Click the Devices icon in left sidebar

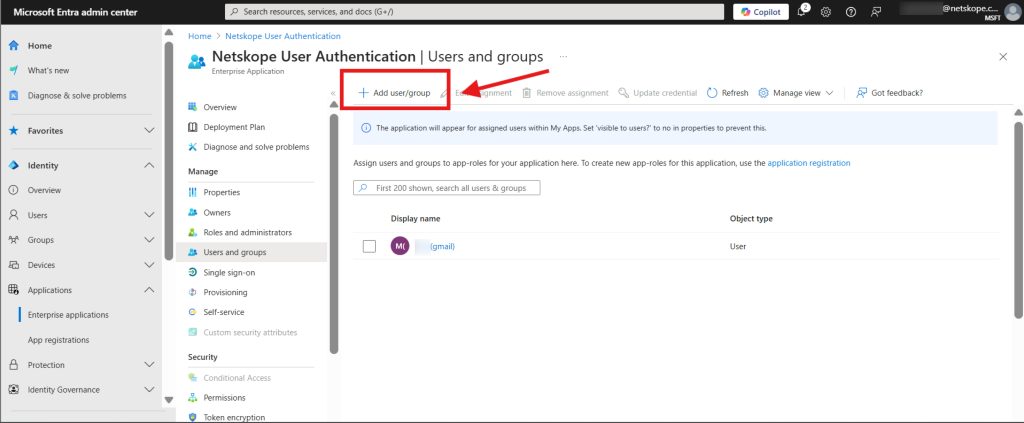[x=13, y=265]
